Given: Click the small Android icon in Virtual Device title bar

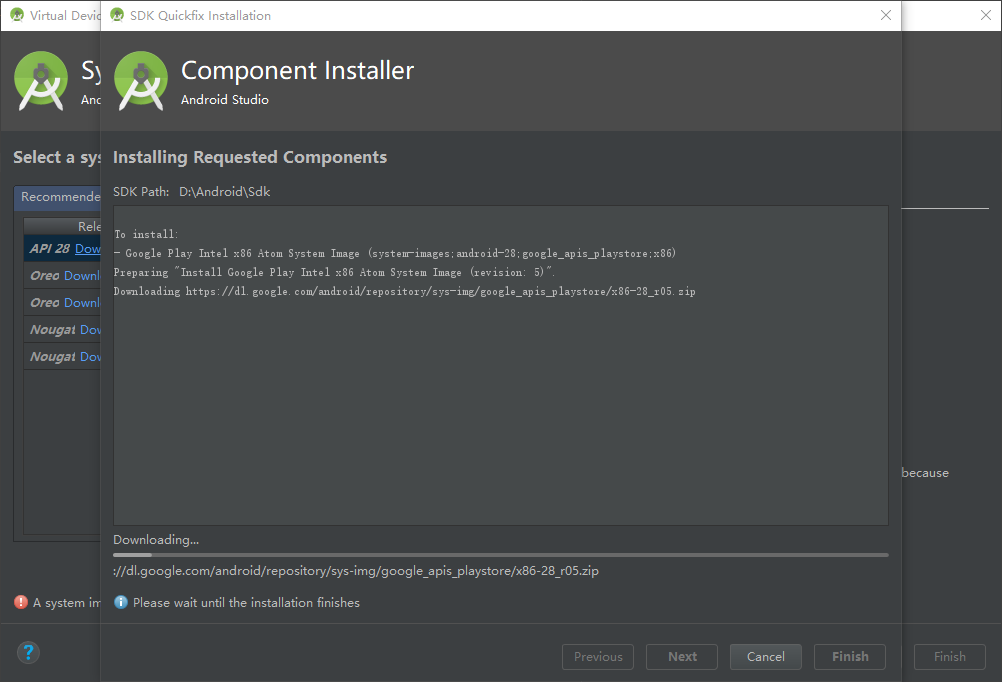Looking at the screenshot, I should pyautogui.click(x=17, y=15).
